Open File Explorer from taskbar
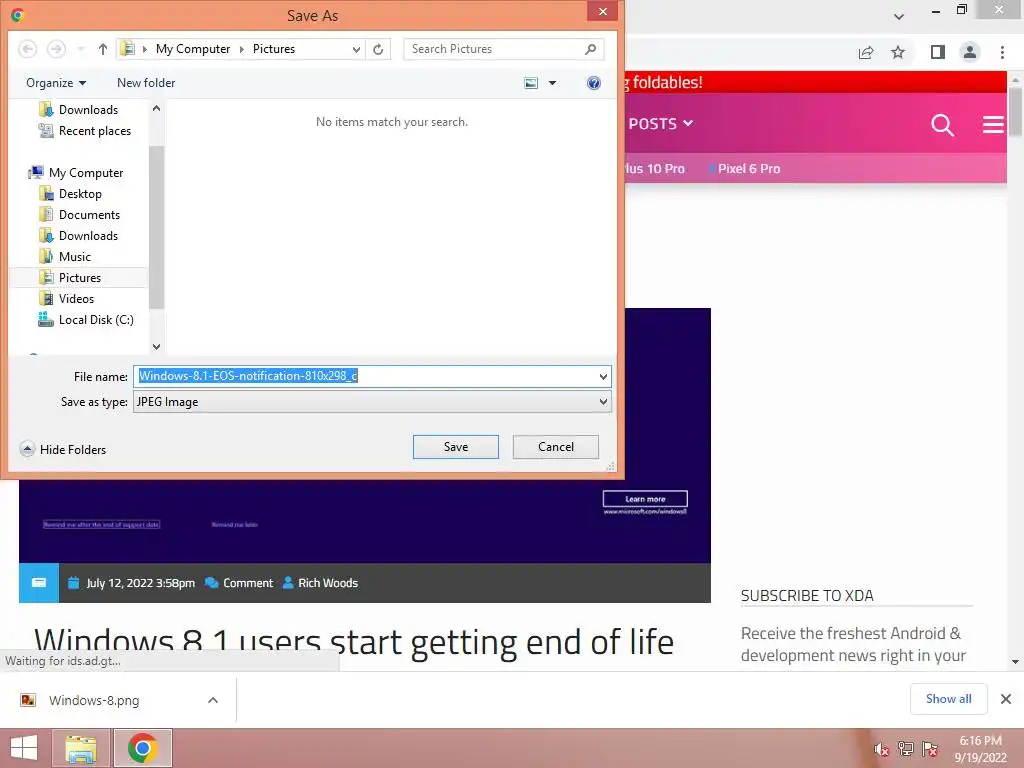 (x=81, y=748)
